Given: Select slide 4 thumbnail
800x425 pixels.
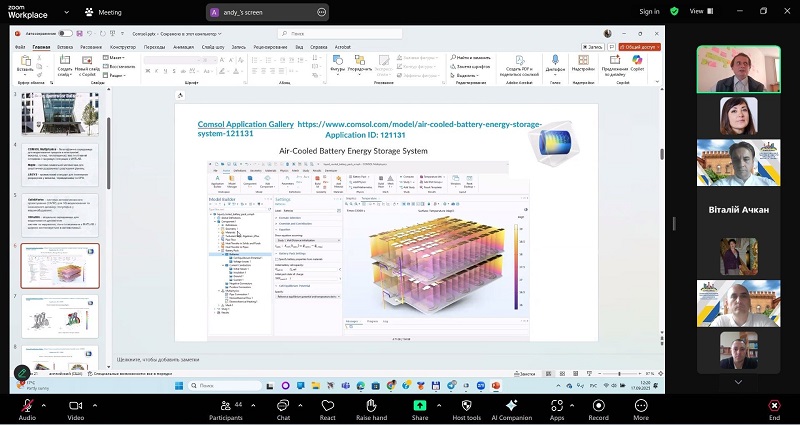Looking at the screenshot, I should 60,165.
